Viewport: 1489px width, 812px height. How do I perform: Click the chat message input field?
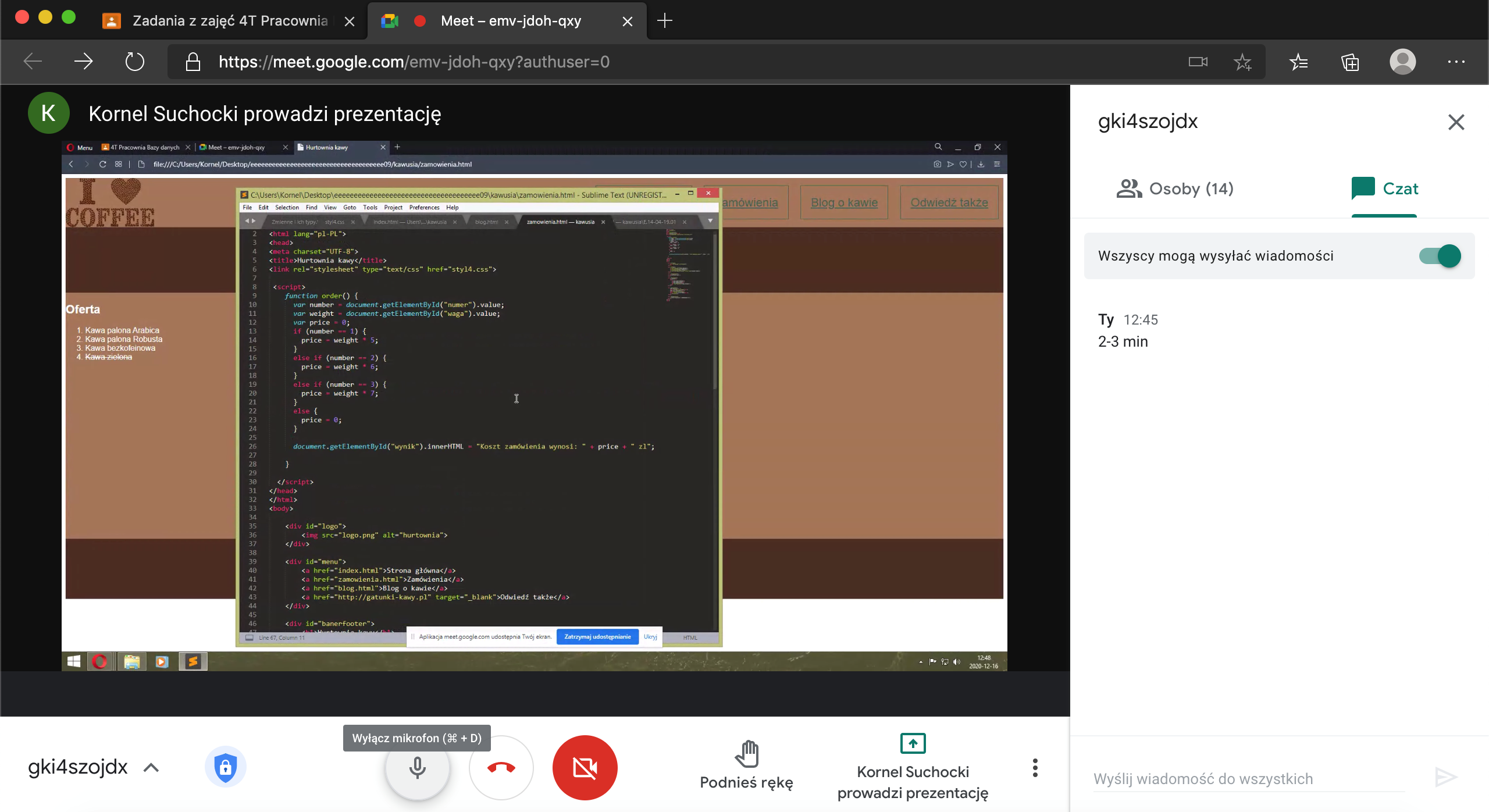coord(1249,779)
